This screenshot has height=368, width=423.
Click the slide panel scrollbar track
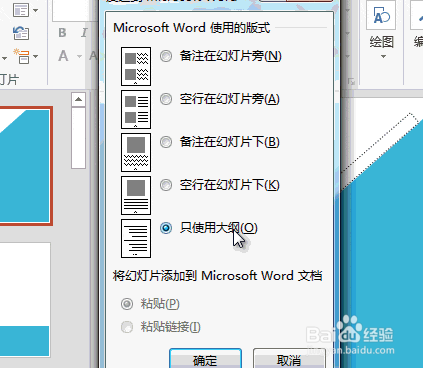(x=78, y=138)
